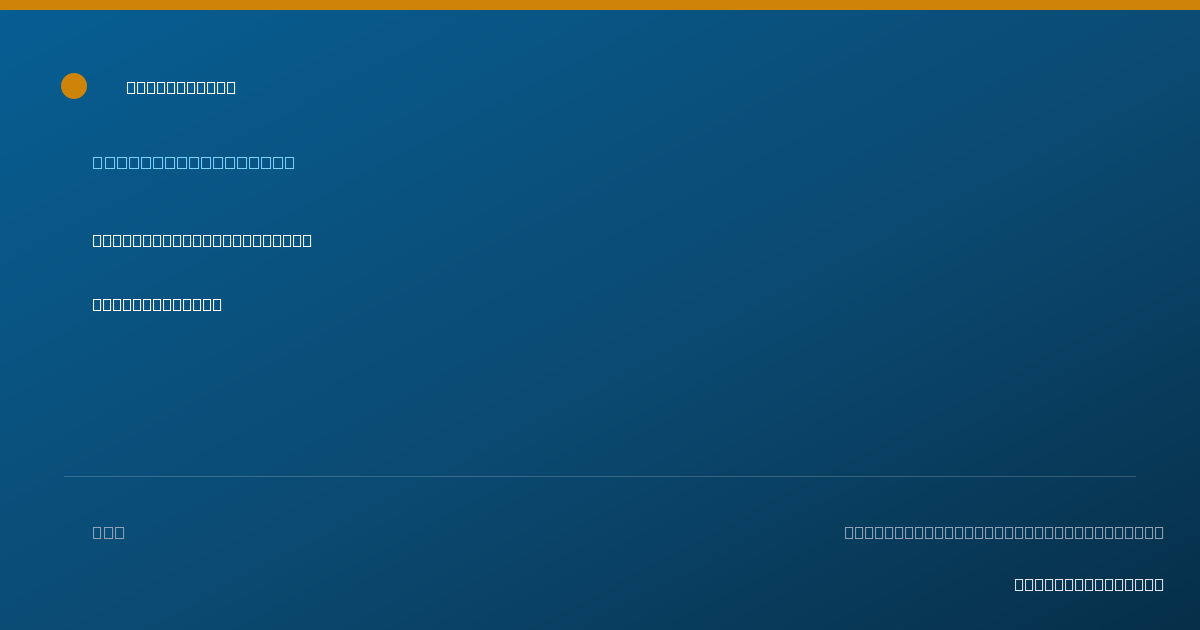
Task: Click the last glyph of the longer body line
Action: (307, 240)
